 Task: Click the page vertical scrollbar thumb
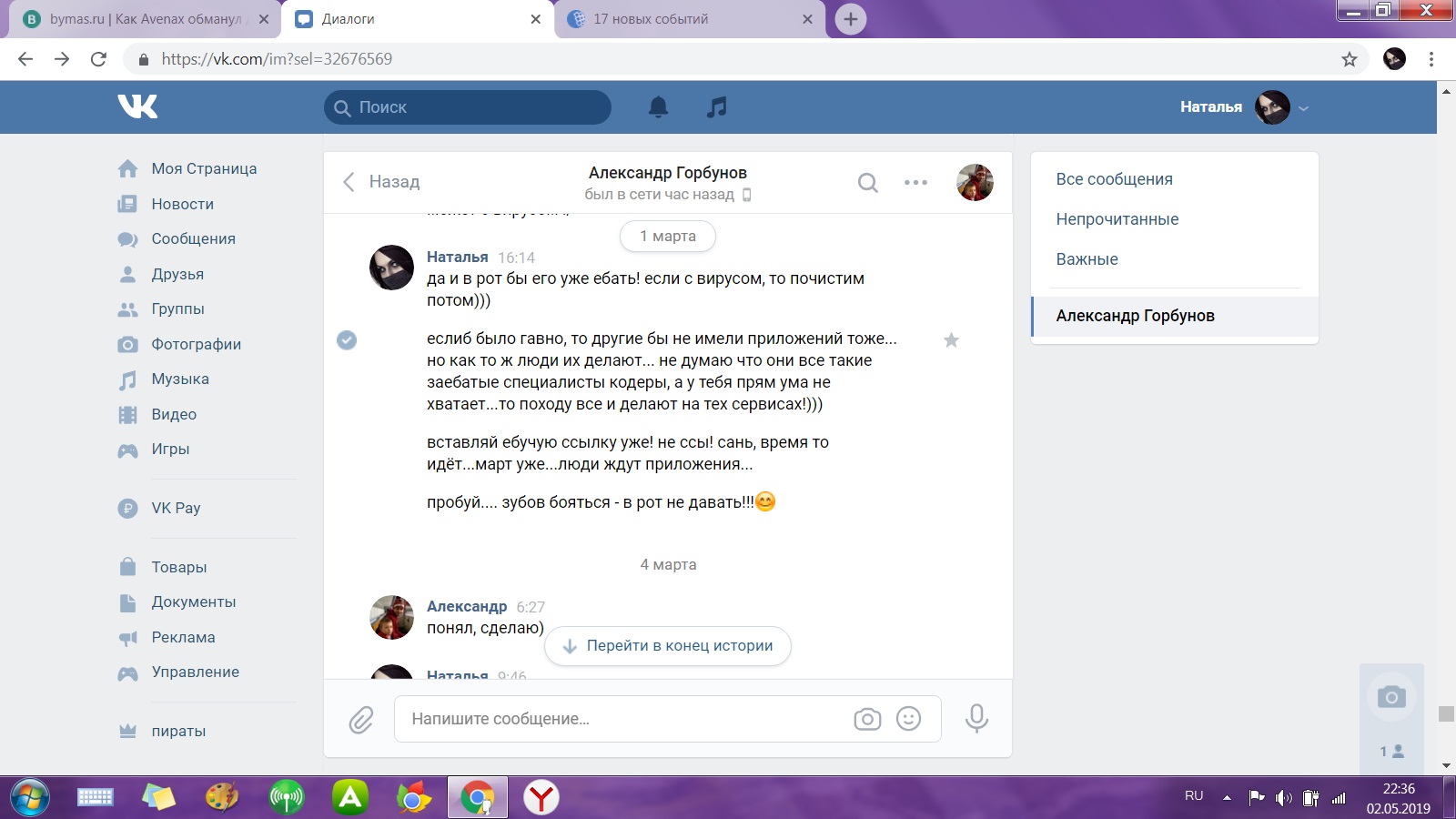(1446, 713)
